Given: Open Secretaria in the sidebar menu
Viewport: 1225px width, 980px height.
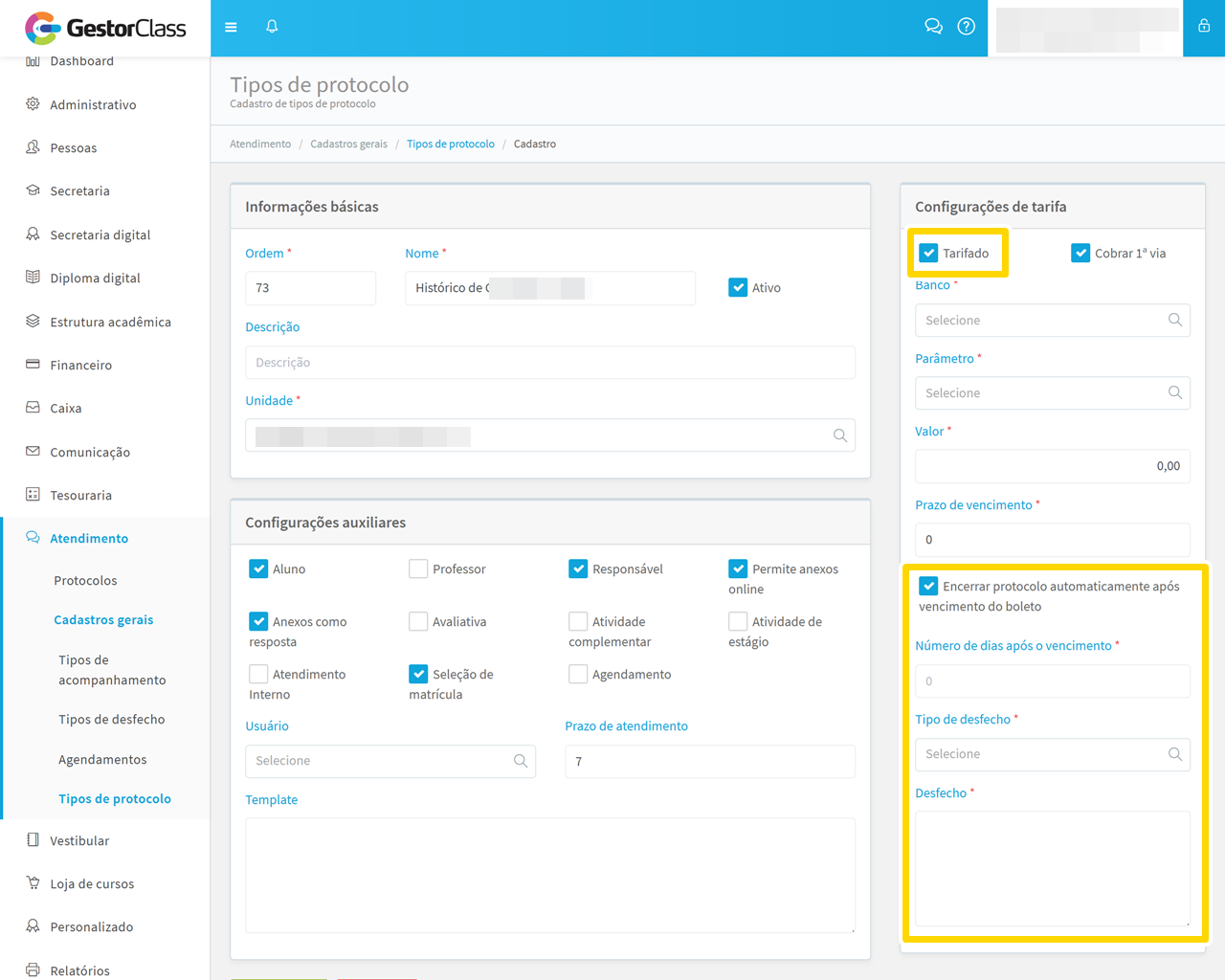Looking at the screenshot, I should click(79, 191).
